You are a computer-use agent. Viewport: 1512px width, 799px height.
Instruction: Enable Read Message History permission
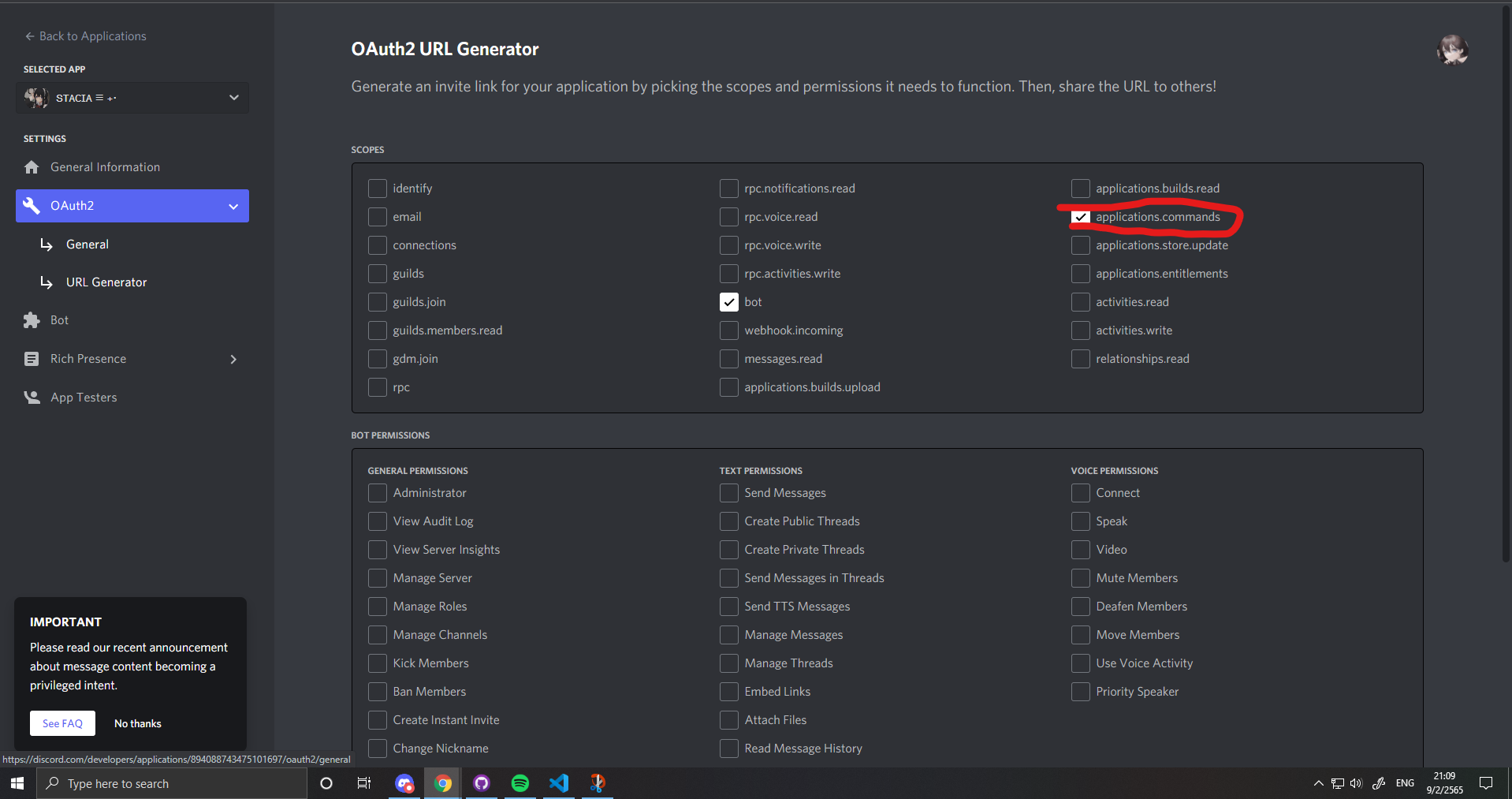(729, 749)
